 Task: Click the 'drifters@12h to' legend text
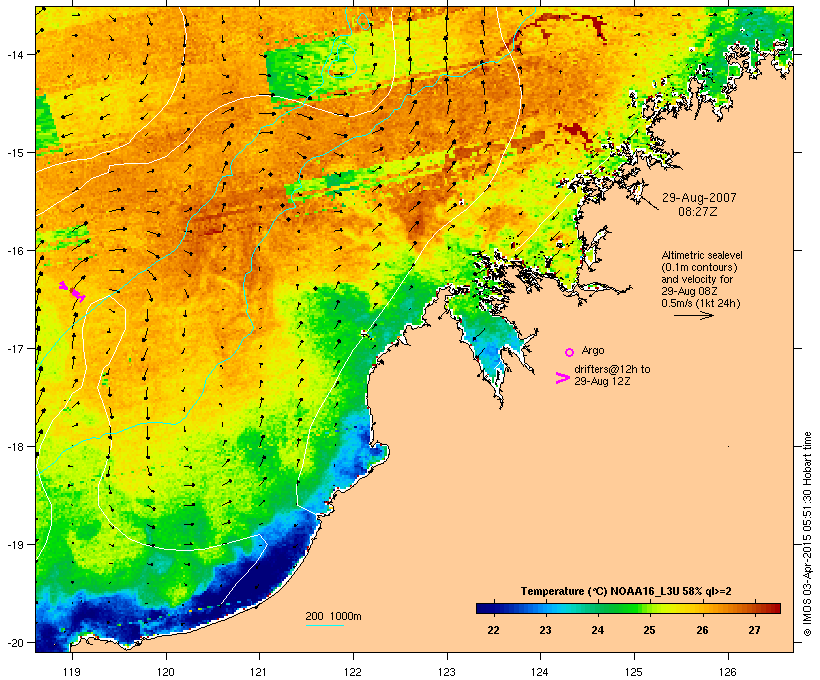(612, 369)
